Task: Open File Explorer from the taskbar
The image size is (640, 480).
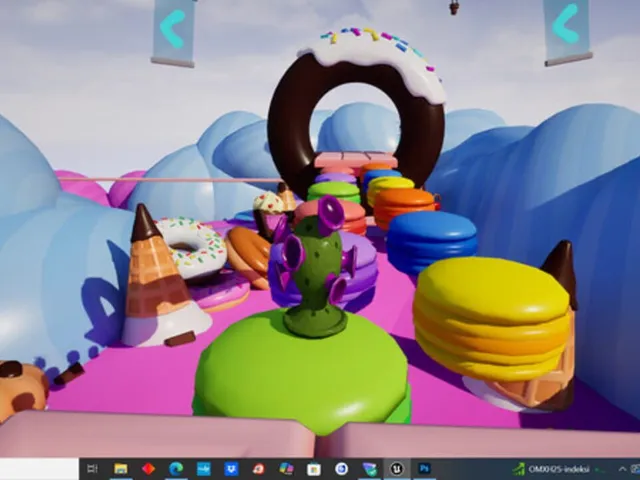Action: click(120, 469)
